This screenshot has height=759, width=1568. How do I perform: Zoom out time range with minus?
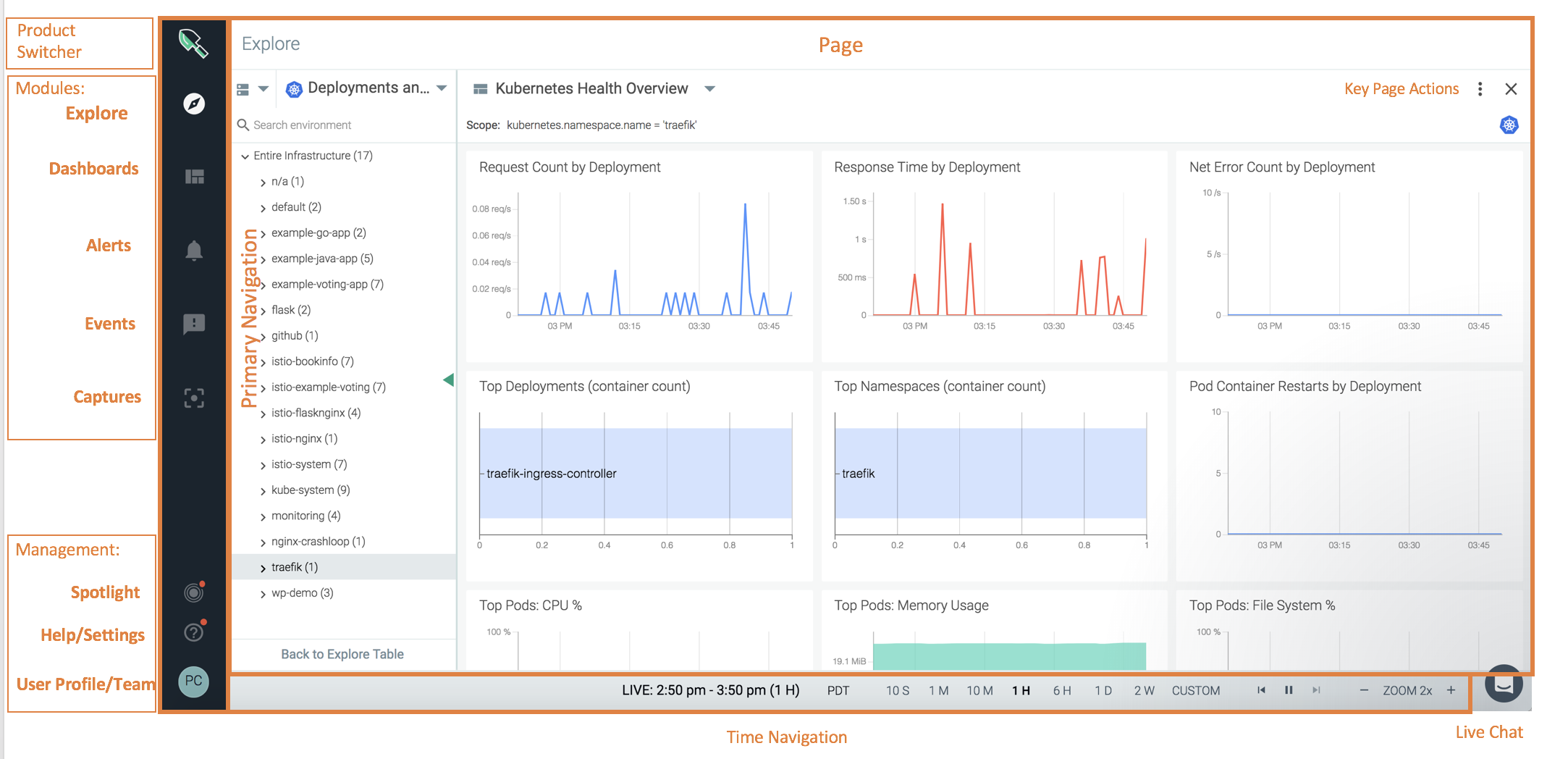point(1364,690)
